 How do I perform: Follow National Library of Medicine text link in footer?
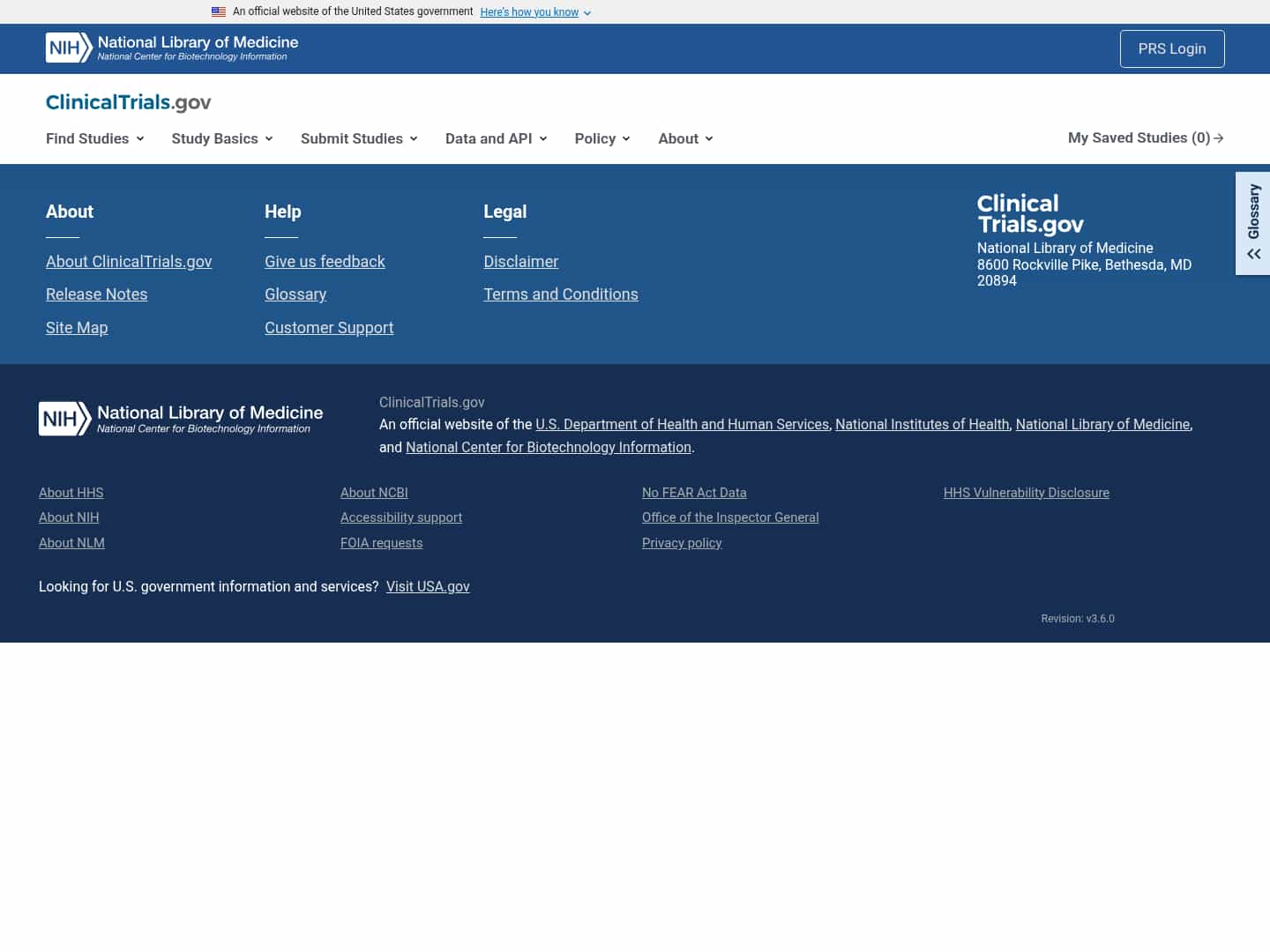coord(1102,424)
